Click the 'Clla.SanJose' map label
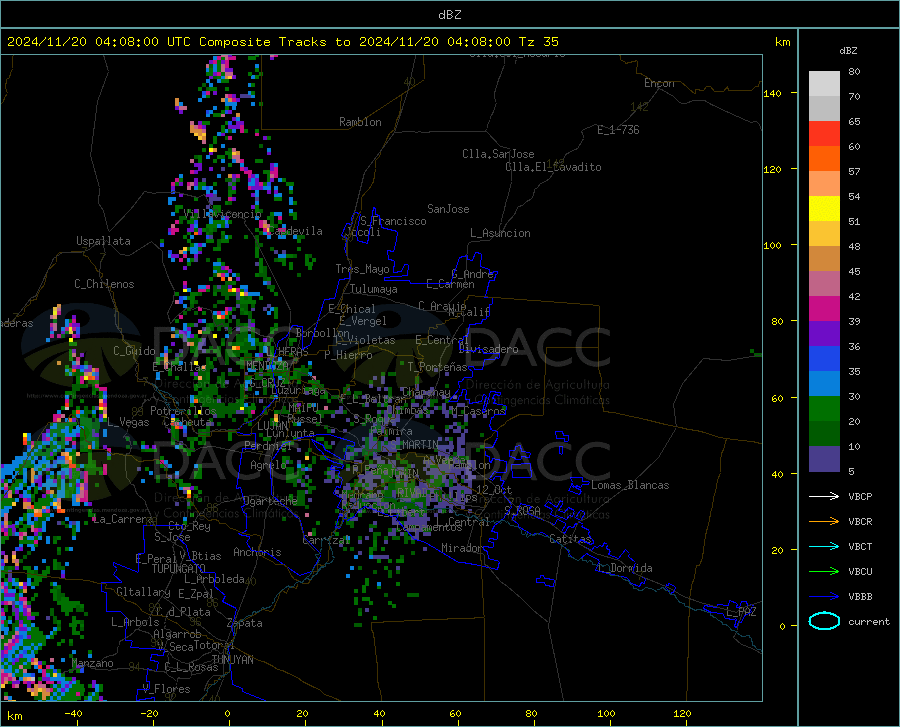The width and height of the screenshot is (900, 727). click(498, 154)
